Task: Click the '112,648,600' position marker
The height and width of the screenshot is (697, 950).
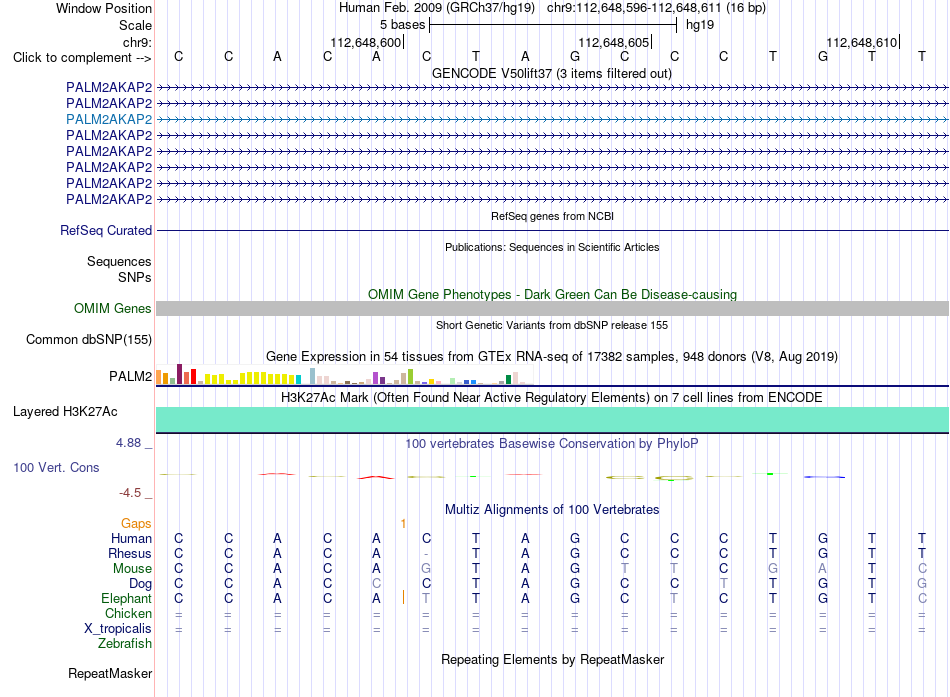Action: point(366,42)
